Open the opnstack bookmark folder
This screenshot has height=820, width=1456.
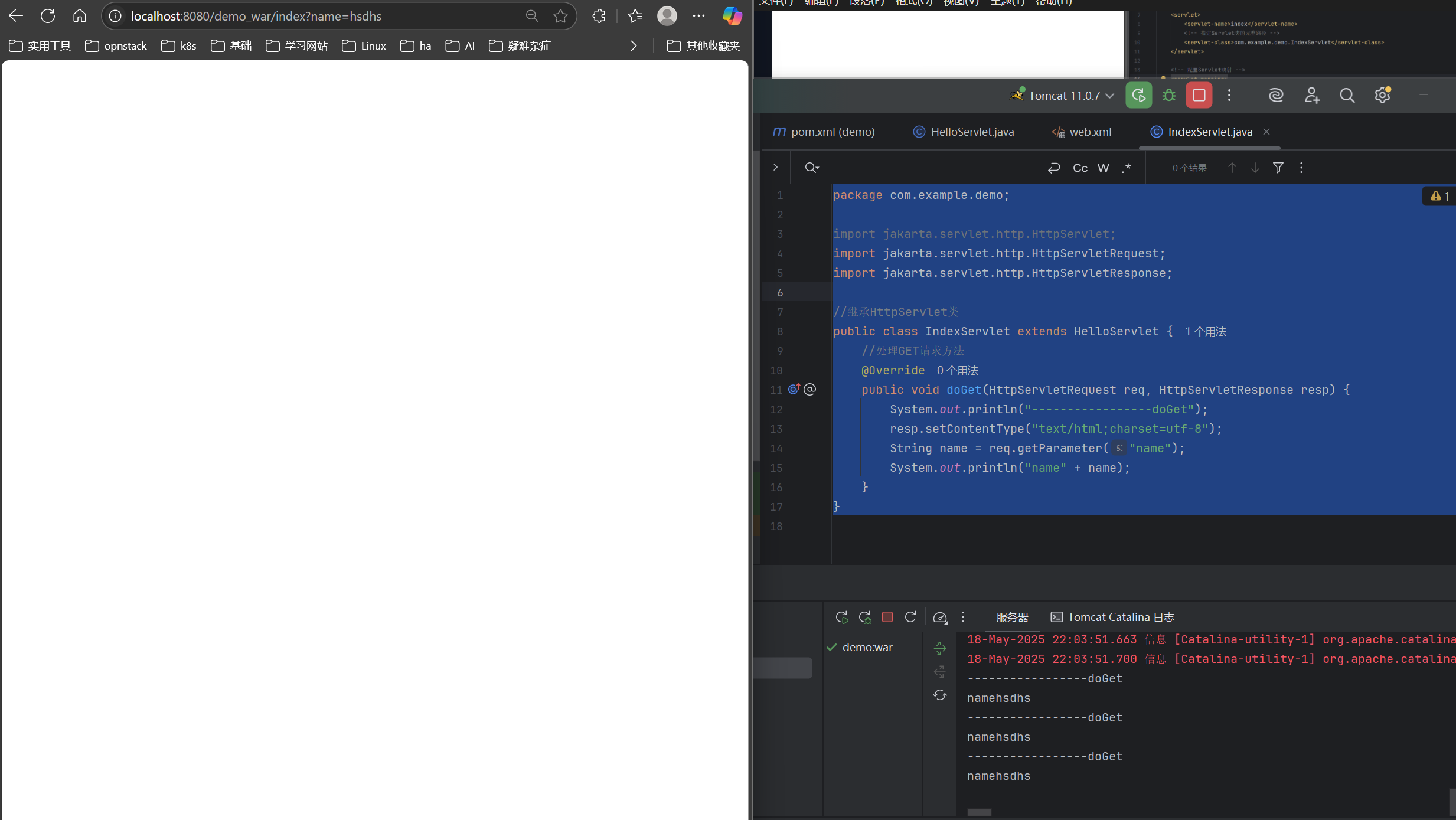pyautogui.click(x=116, y=45)
